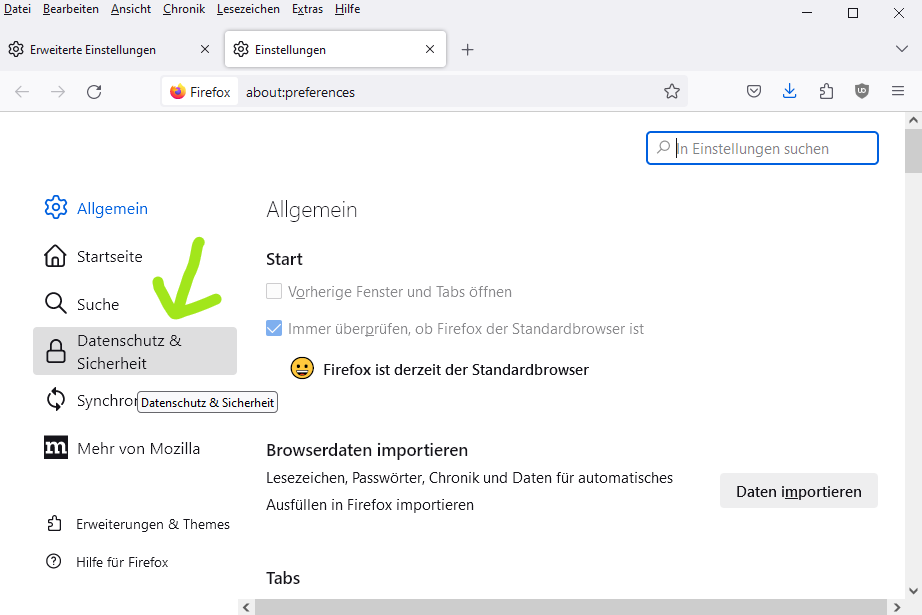This screenshot has height=615, width=922.
Task: Click the Daten importieren button
Action: coord(798,491)
